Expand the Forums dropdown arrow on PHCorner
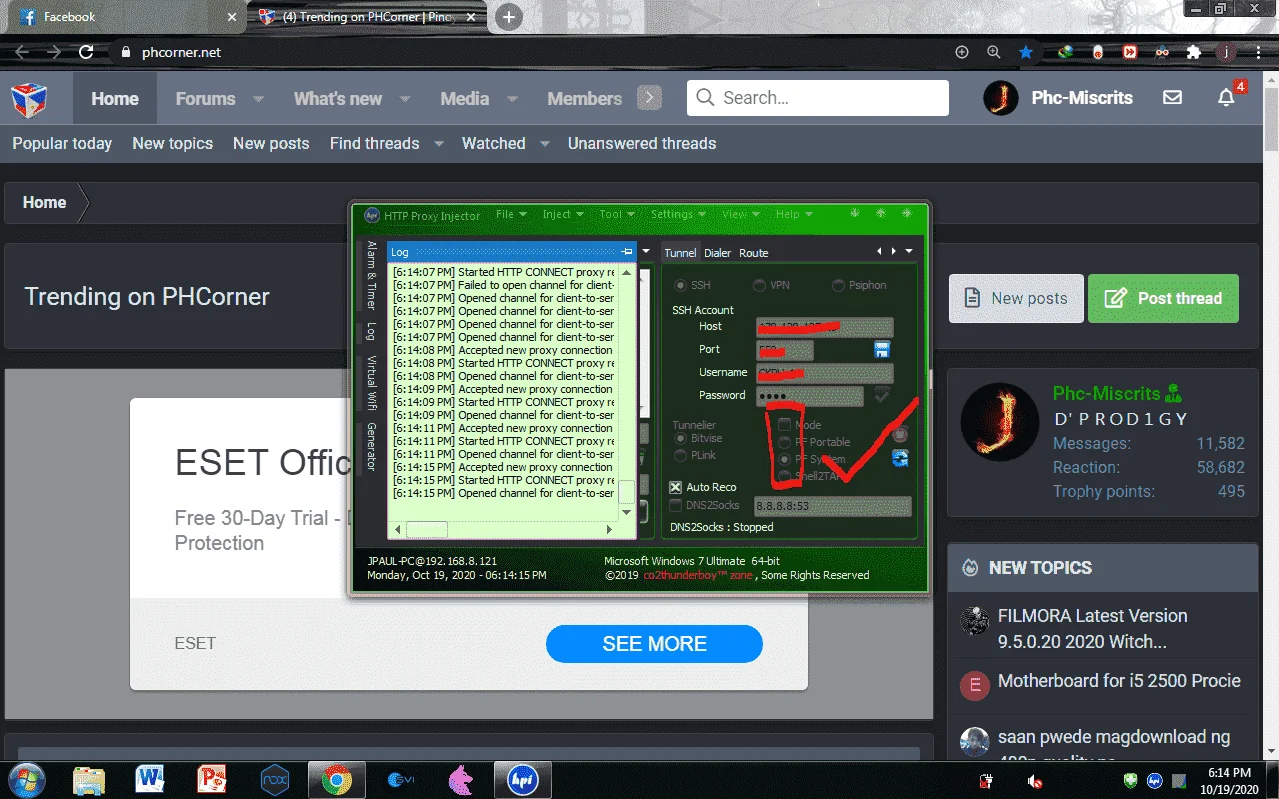Viewport: 1279px width, 799px height. click(x=258, y=99)
